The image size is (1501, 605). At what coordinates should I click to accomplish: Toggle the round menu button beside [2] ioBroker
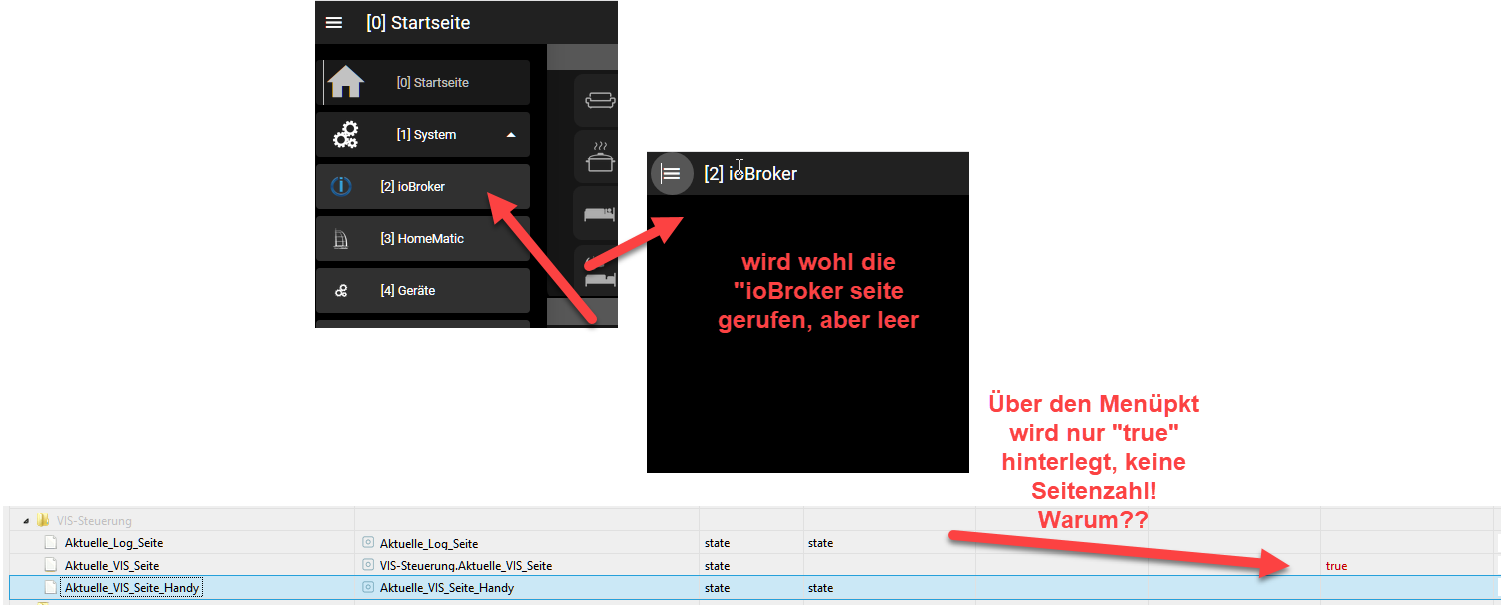point(672,173)
